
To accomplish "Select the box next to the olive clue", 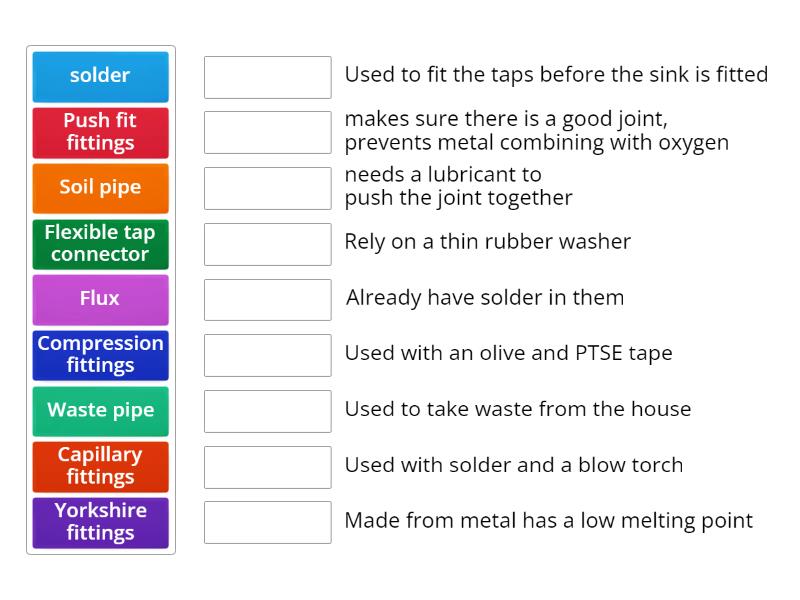I will tap(267, 354).
